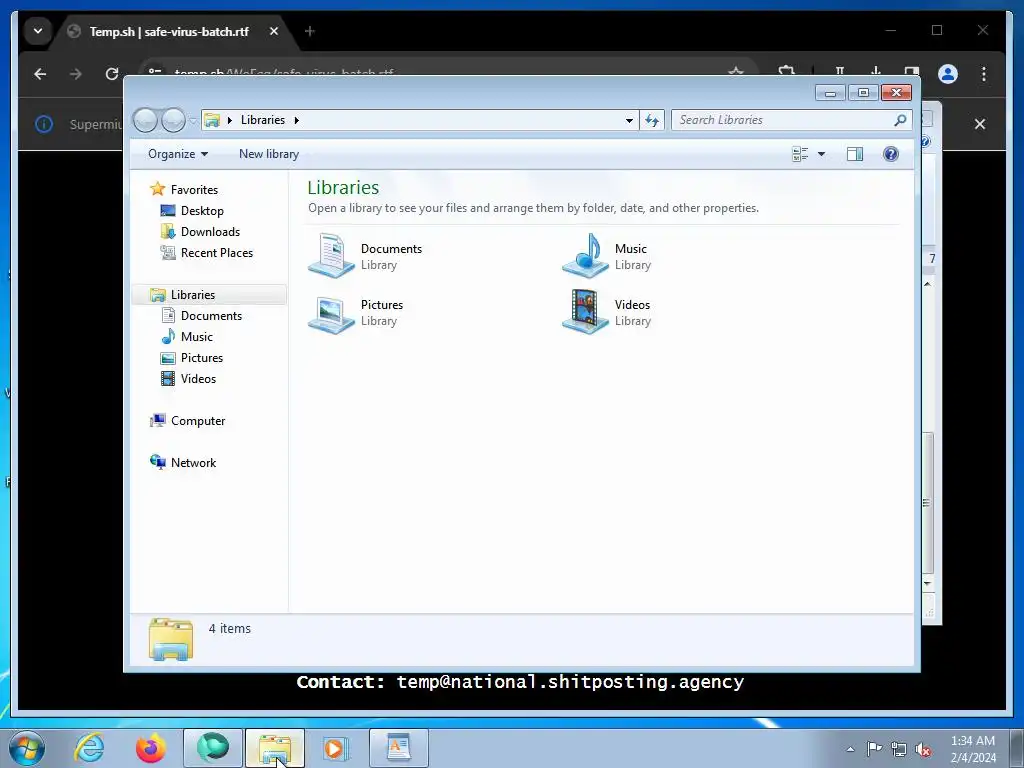Show hidden tray icons arrow

click(850, 749)
